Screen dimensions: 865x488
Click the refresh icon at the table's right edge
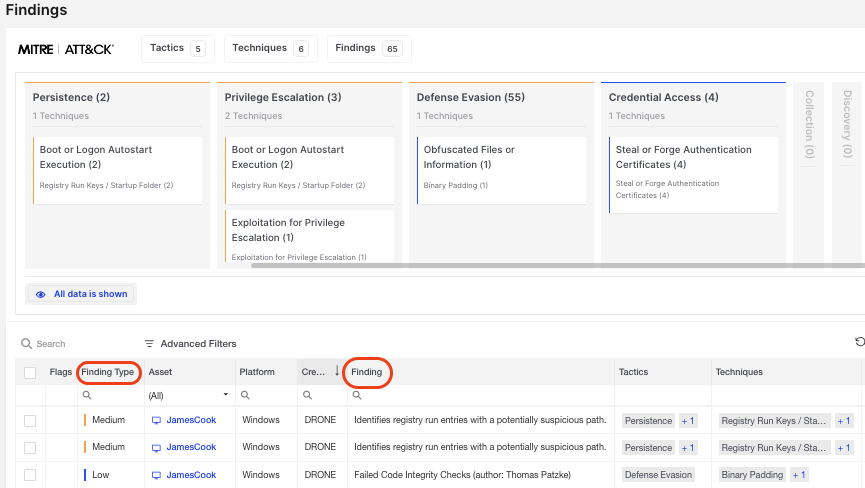(x=859, y=342)
